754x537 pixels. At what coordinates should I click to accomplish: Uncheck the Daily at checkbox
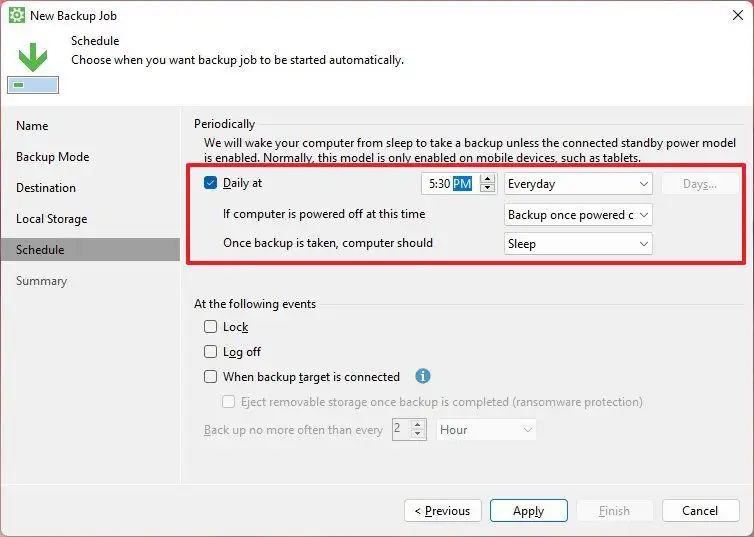211,183
